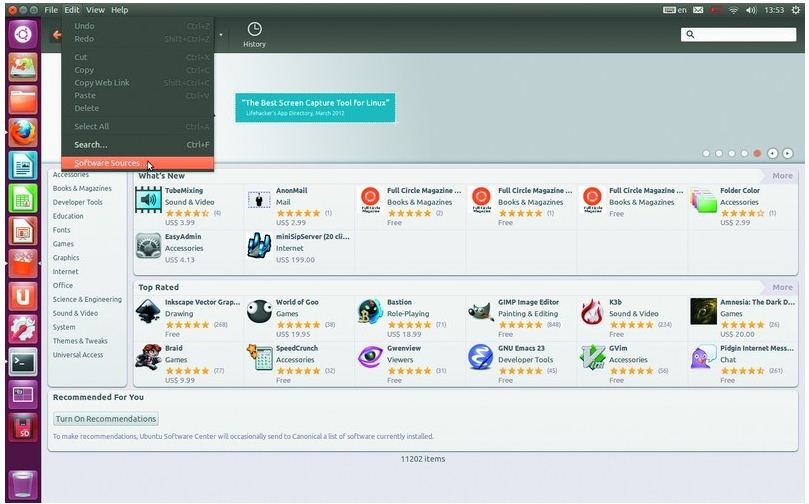Open the sound volume indicator
Image resolution: width=809 pixels, height=504 pixels.
tap(751, 10)
